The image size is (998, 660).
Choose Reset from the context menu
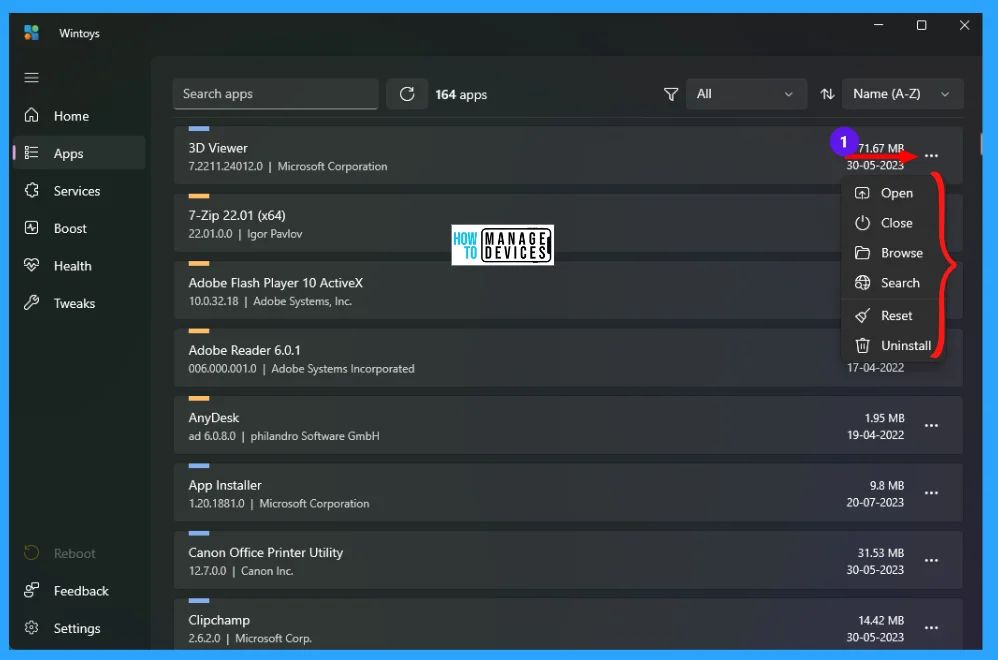892,316
